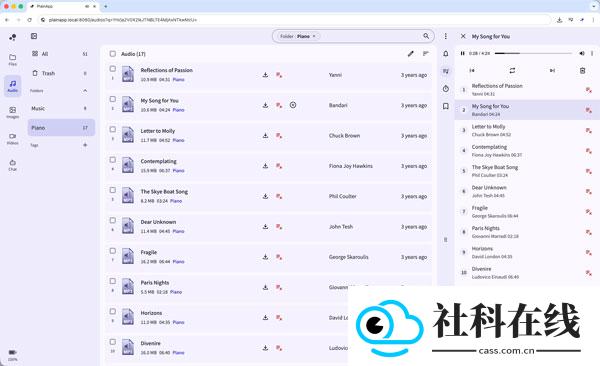Collapse the Folders section chevron
600x366 pixels.
pos(85,91)
